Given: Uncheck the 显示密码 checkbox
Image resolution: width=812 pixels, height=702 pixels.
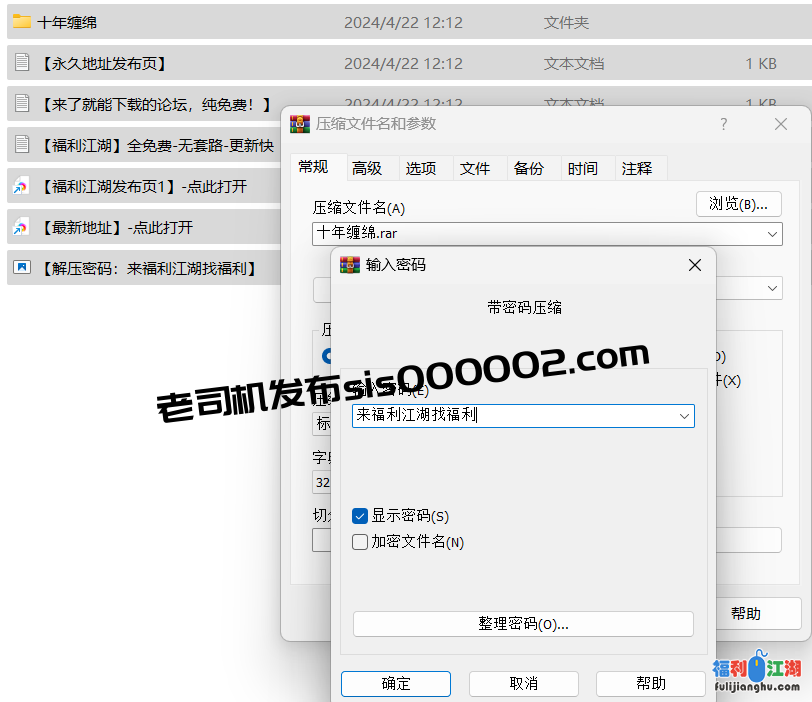Looking at the screenshot, I should (x=361, y=516).
